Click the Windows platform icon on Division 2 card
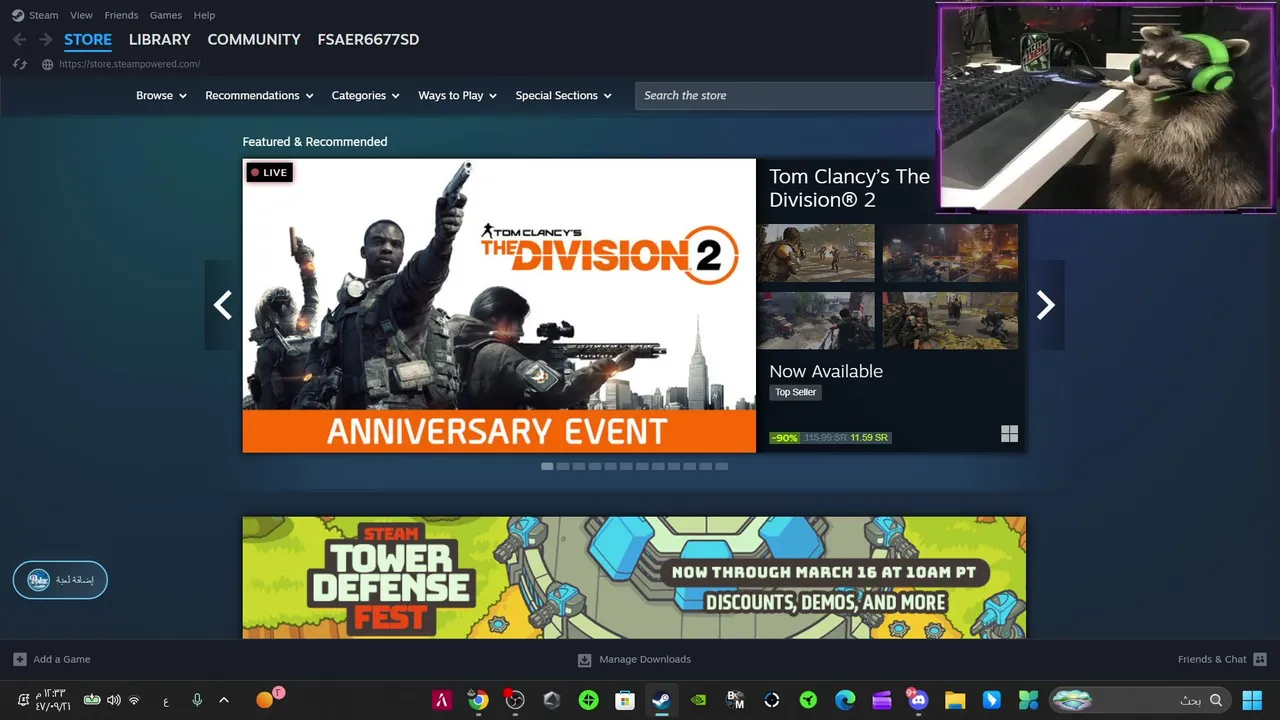This screenshot has width=1280, height=720. [x=1009, y=433]
